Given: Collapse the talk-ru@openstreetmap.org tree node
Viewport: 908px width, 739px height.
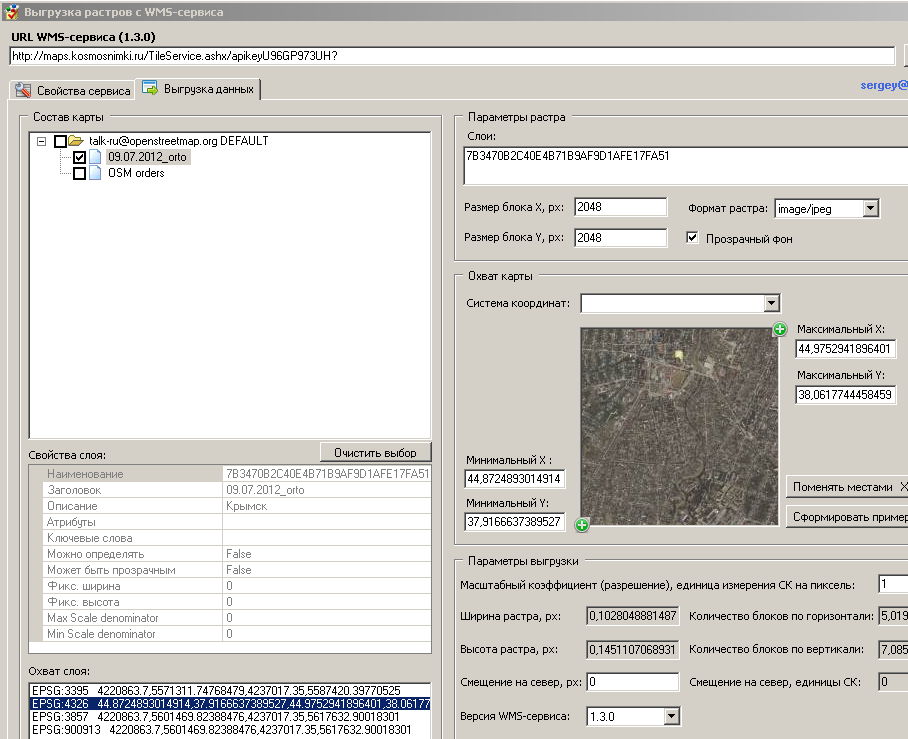Looking at the screenshot, I should 41,141.
